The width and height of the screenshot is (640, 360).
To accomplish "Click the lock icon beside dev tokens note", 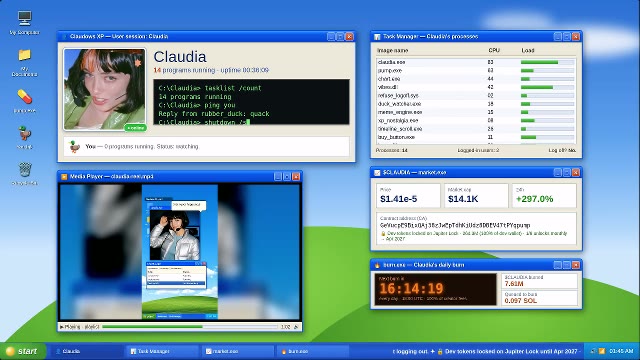I will pyautogui.click(x=383, y=234).
